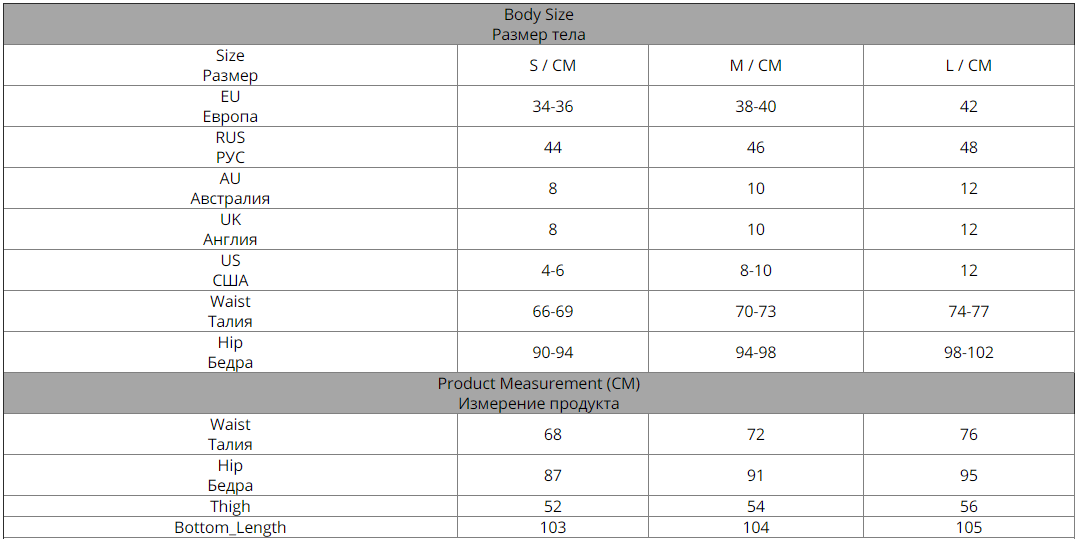The height and width of the screenshot is (539, 1076).
Task: Select the RUS size 46 cell
Action: [x=756, y=148]
